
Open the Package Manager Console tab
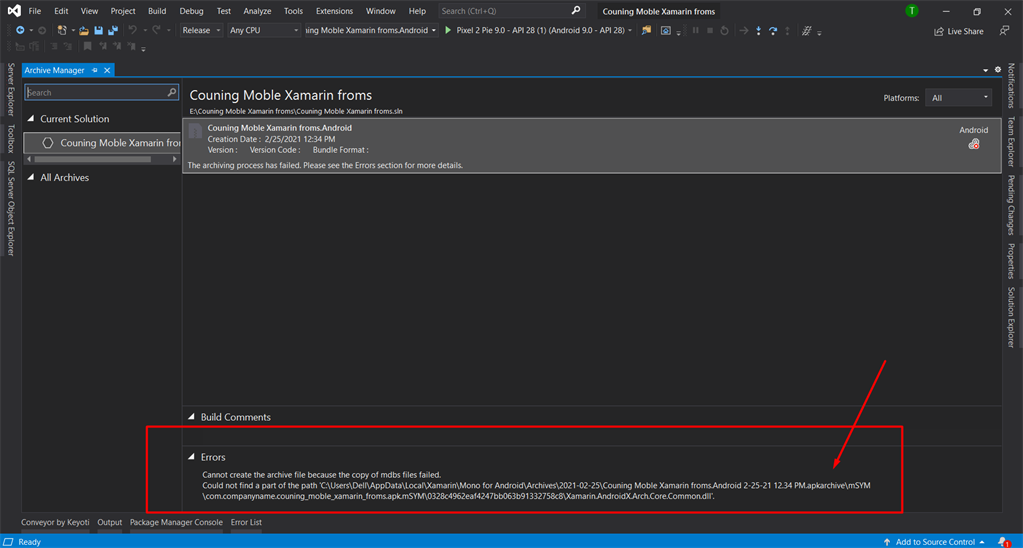[176, 522]
